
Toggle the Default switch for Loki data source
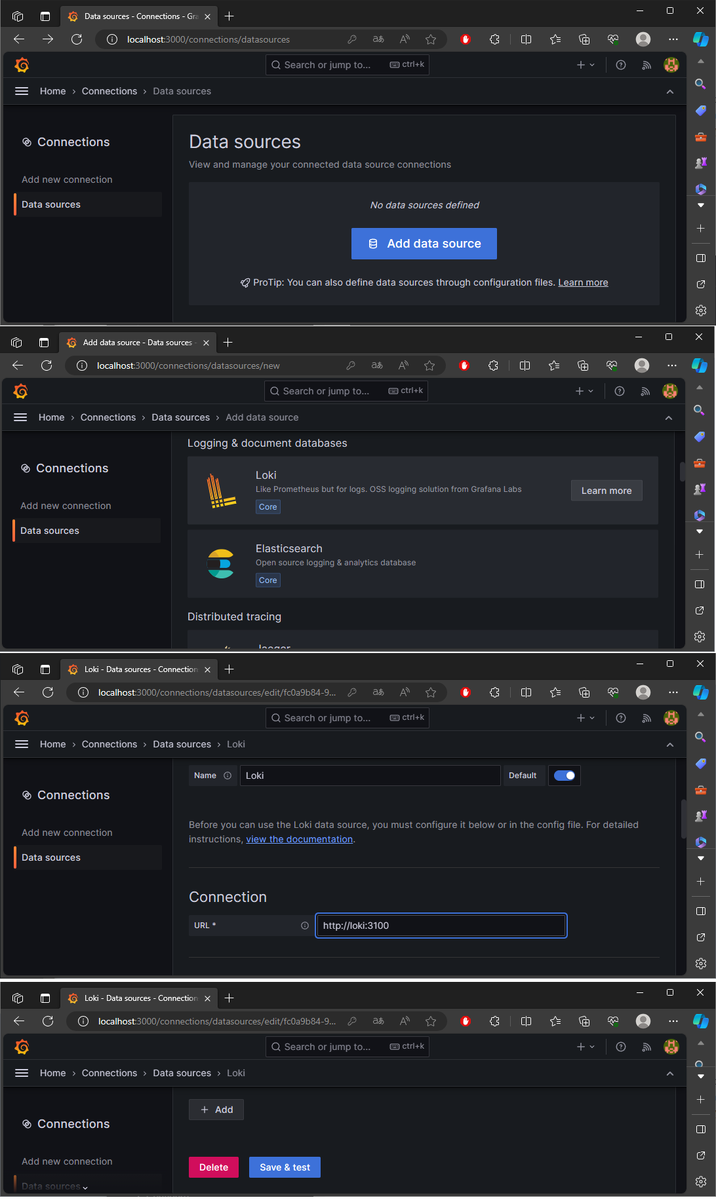564,775
